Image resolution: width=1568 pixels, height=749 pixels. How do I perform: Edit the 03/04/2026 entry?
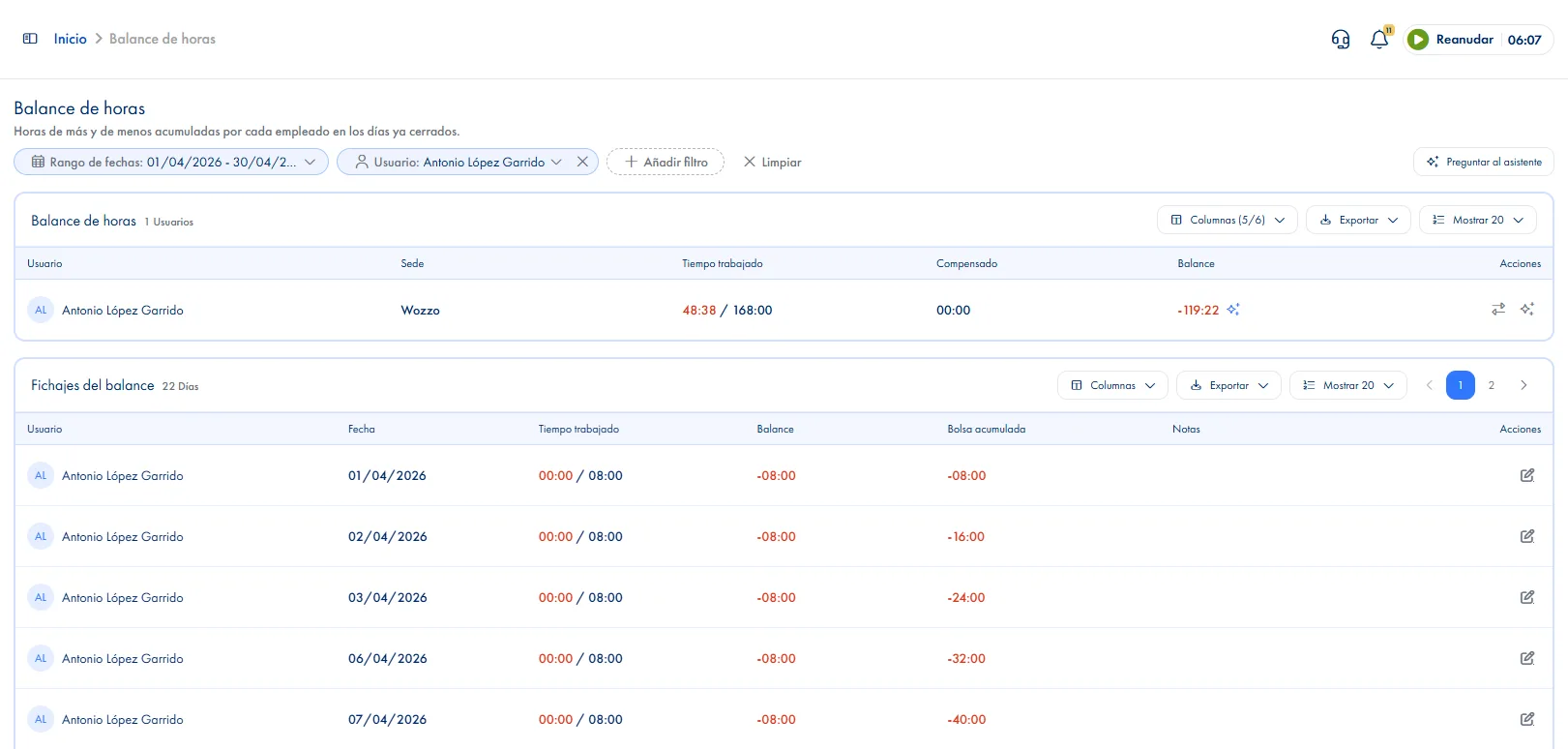(1527, 597)
